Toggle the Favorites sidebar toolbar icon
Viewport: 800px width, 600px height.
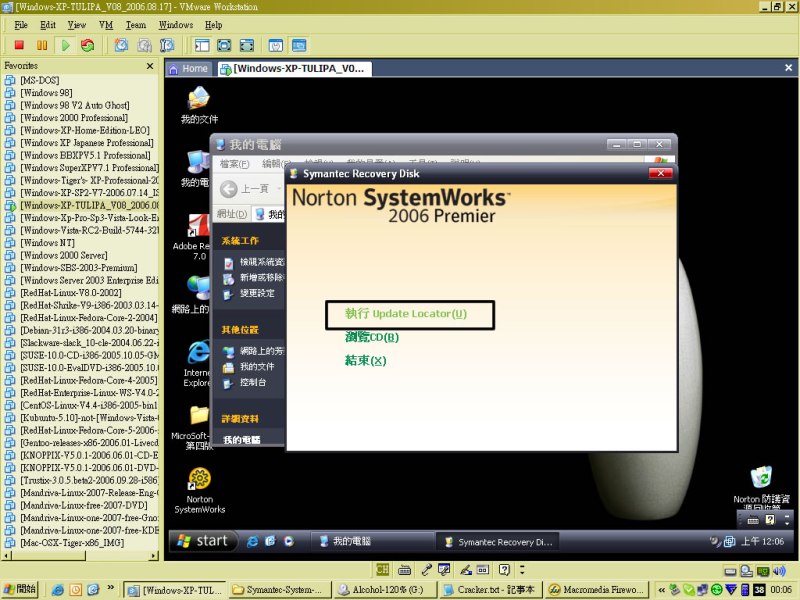click(202, 45)
